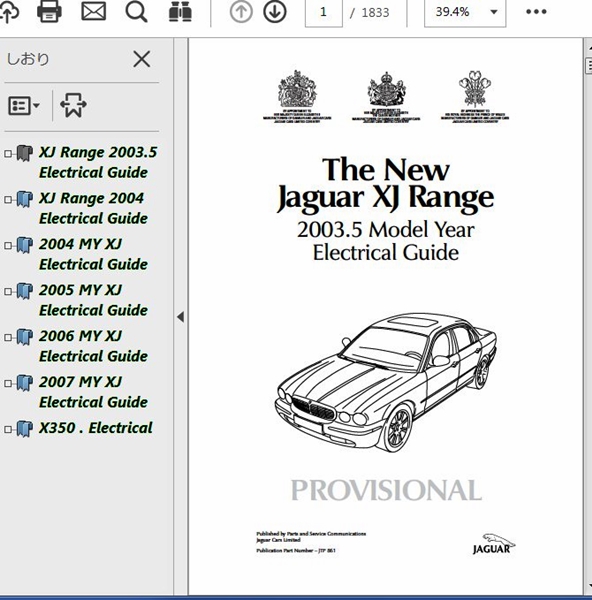The image size is (592, 600).
Task: Open the bookmark options list dropdown
Action: 24,106
